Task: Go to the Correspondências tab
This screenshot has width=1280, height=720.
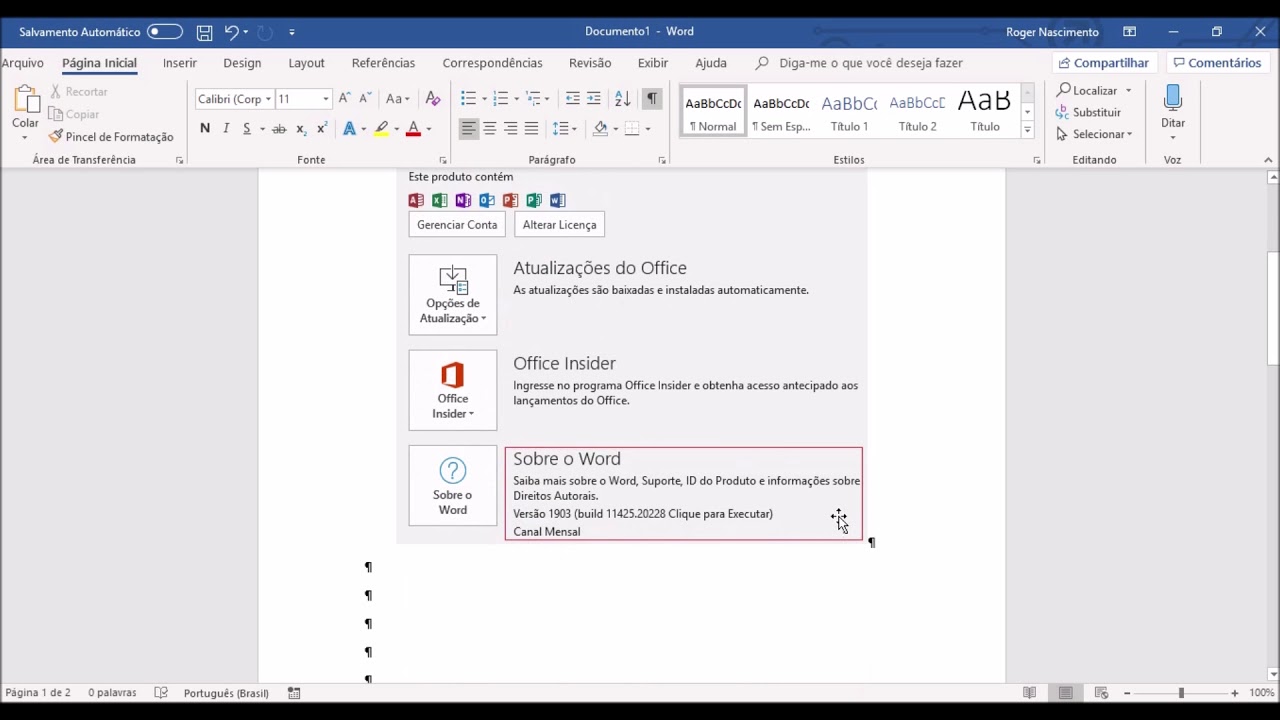Action: (x=492, y=63)
